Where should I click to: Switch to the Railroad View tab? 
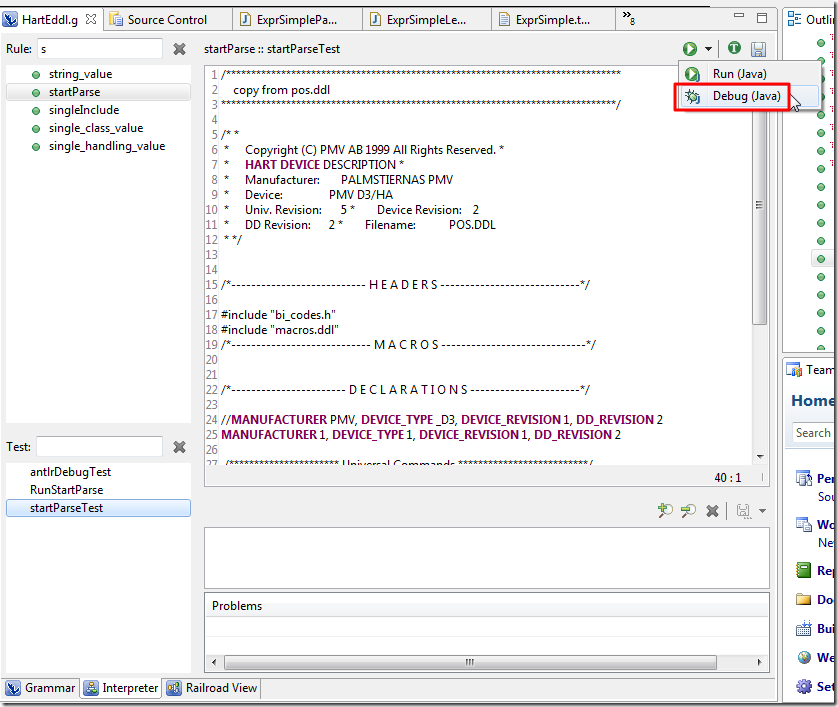click(x=212, y=688)
